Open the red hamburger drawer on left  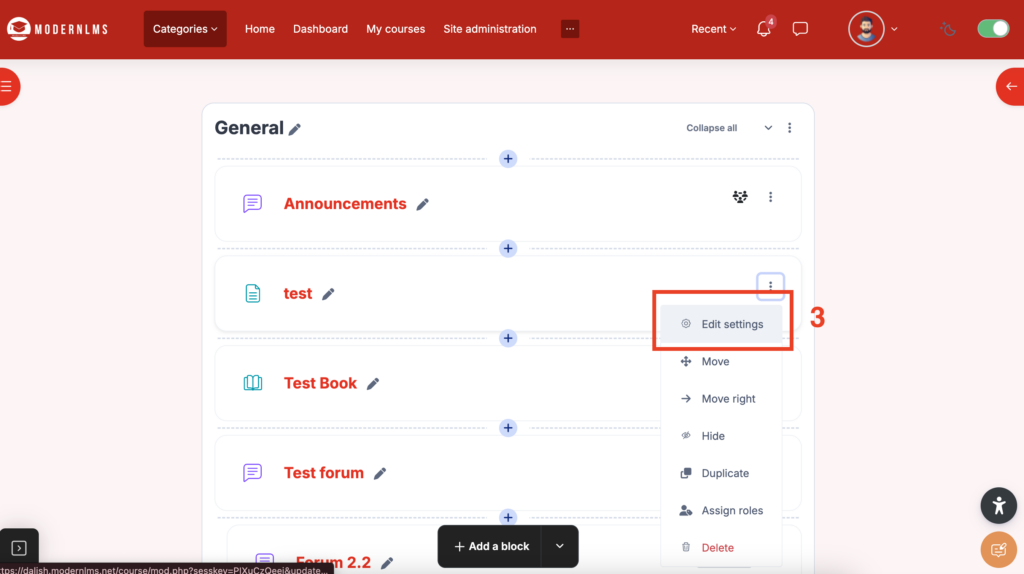pos(7,87)
